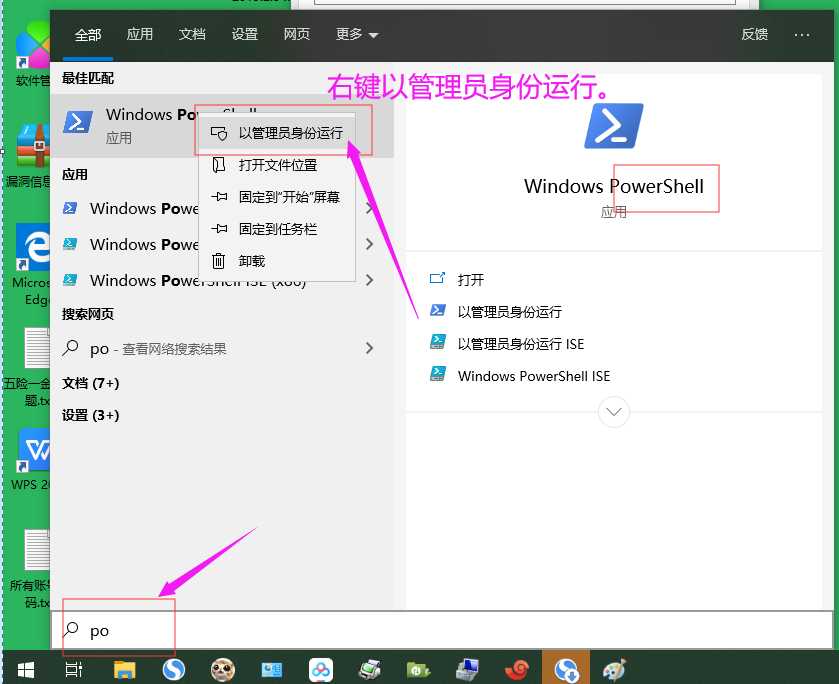Pick 固定到"开始"屏幕 context option
The height and width of the screenshot is (684, 839).
click(277, 197)
